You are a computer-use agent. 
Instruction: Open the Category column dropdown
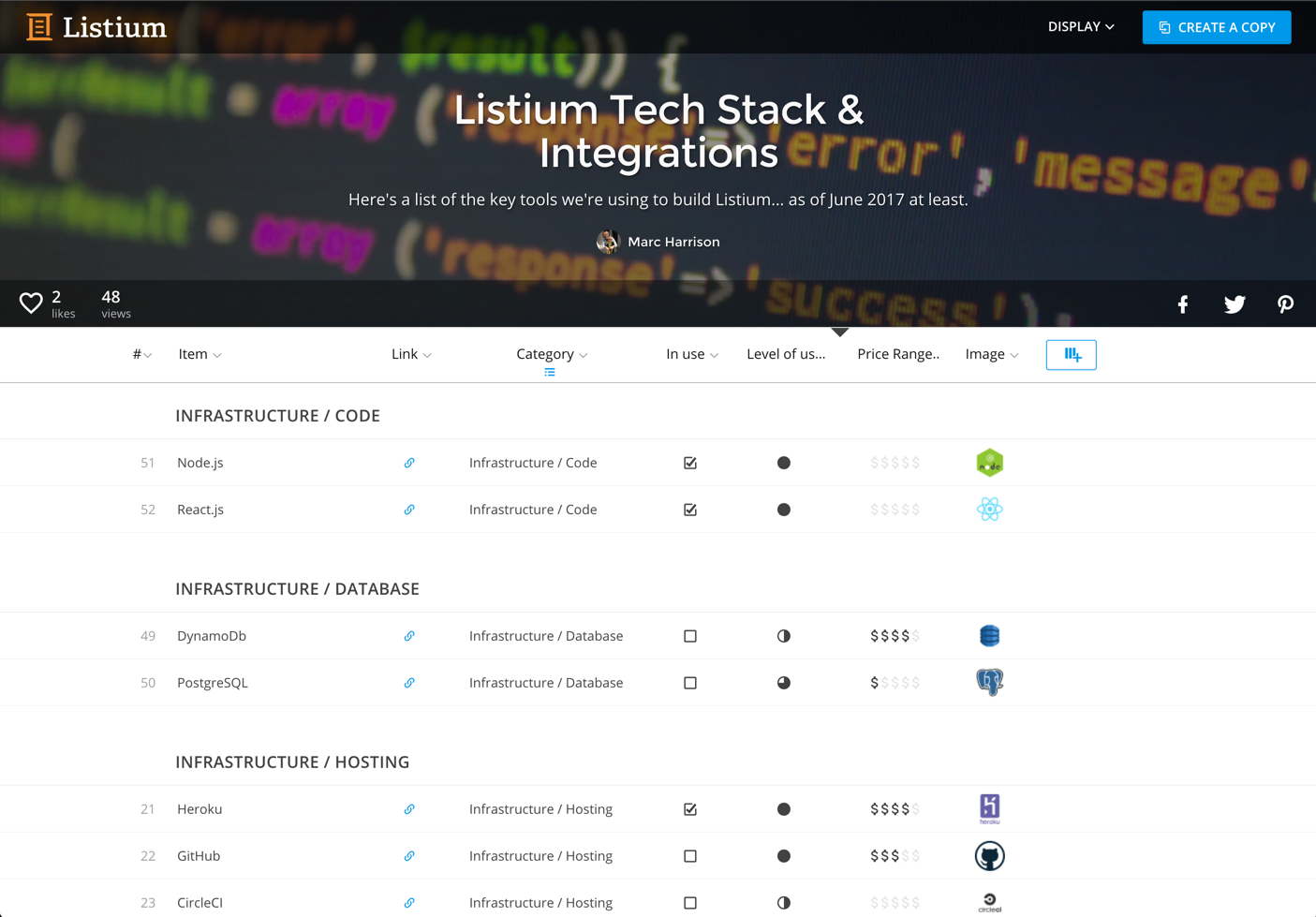(552, 354)
